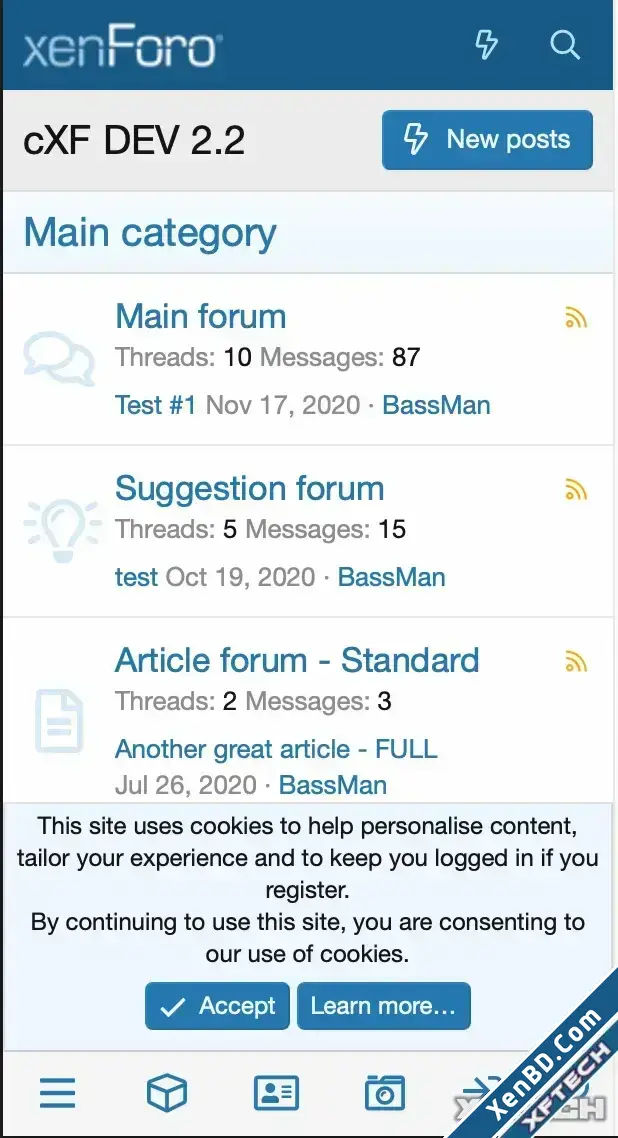Click the ID card icon in bottom bar
The width and height of the screenshot is (618, 1138).
click(276, 1092)
